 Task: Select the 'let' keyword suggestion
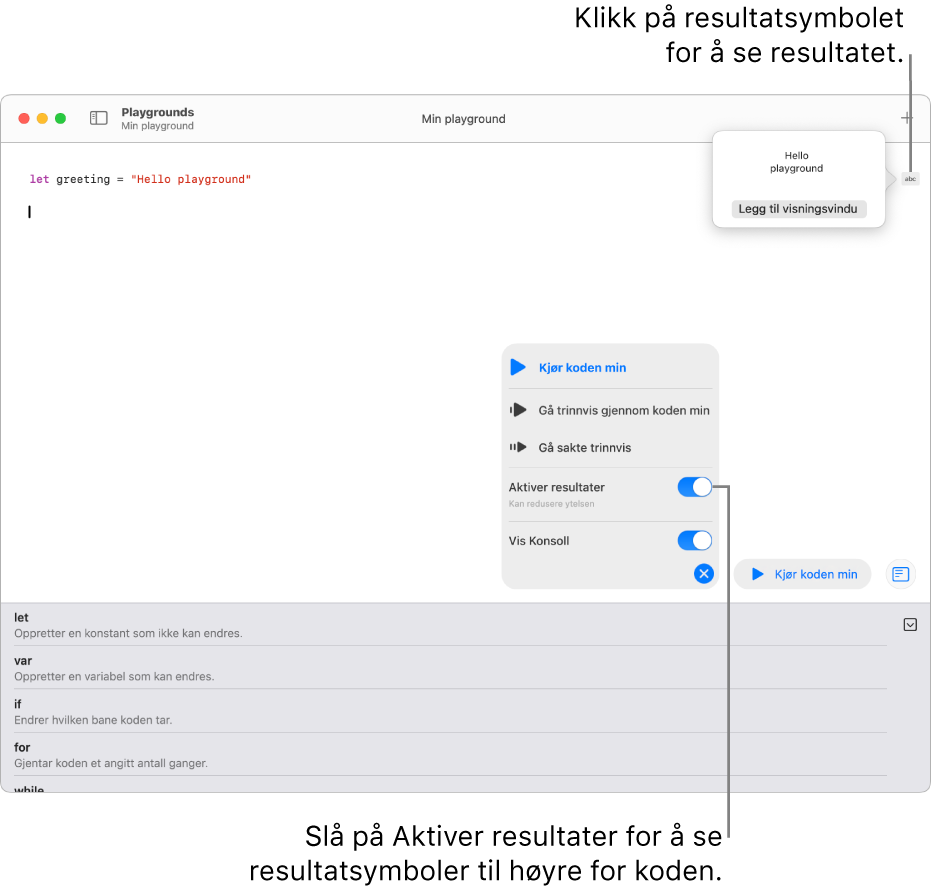450,625
